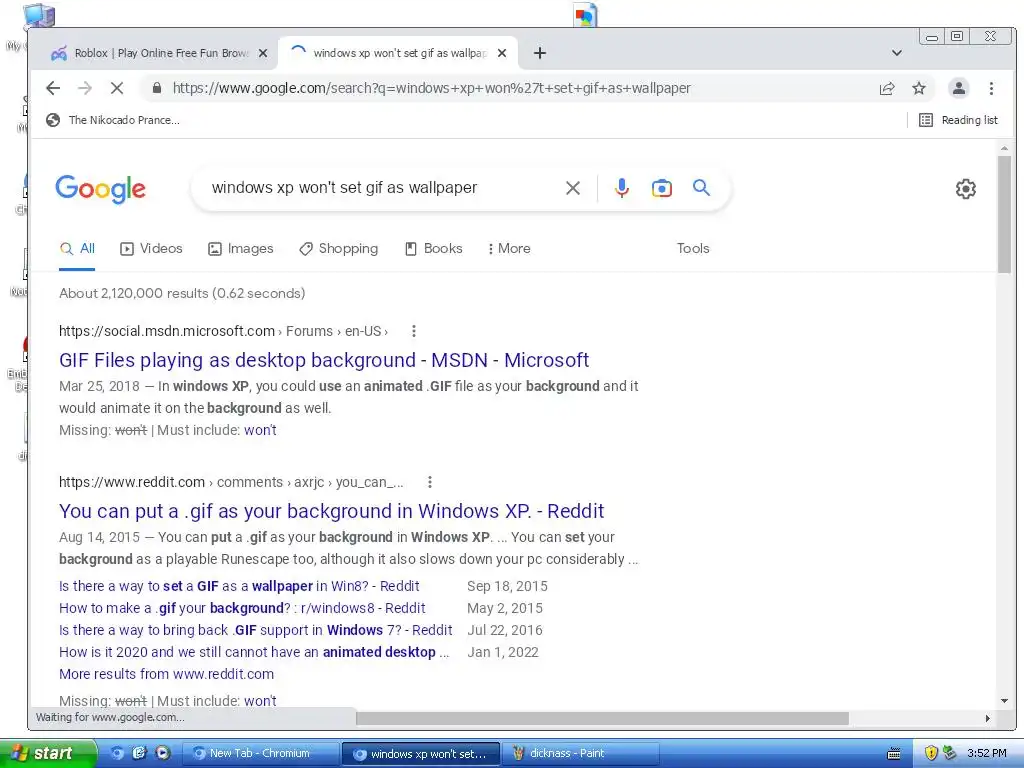The height and width of the screenshot is (768, 1024).
Task: Open More results from www.reddit.com
Action: coord(167,675)
